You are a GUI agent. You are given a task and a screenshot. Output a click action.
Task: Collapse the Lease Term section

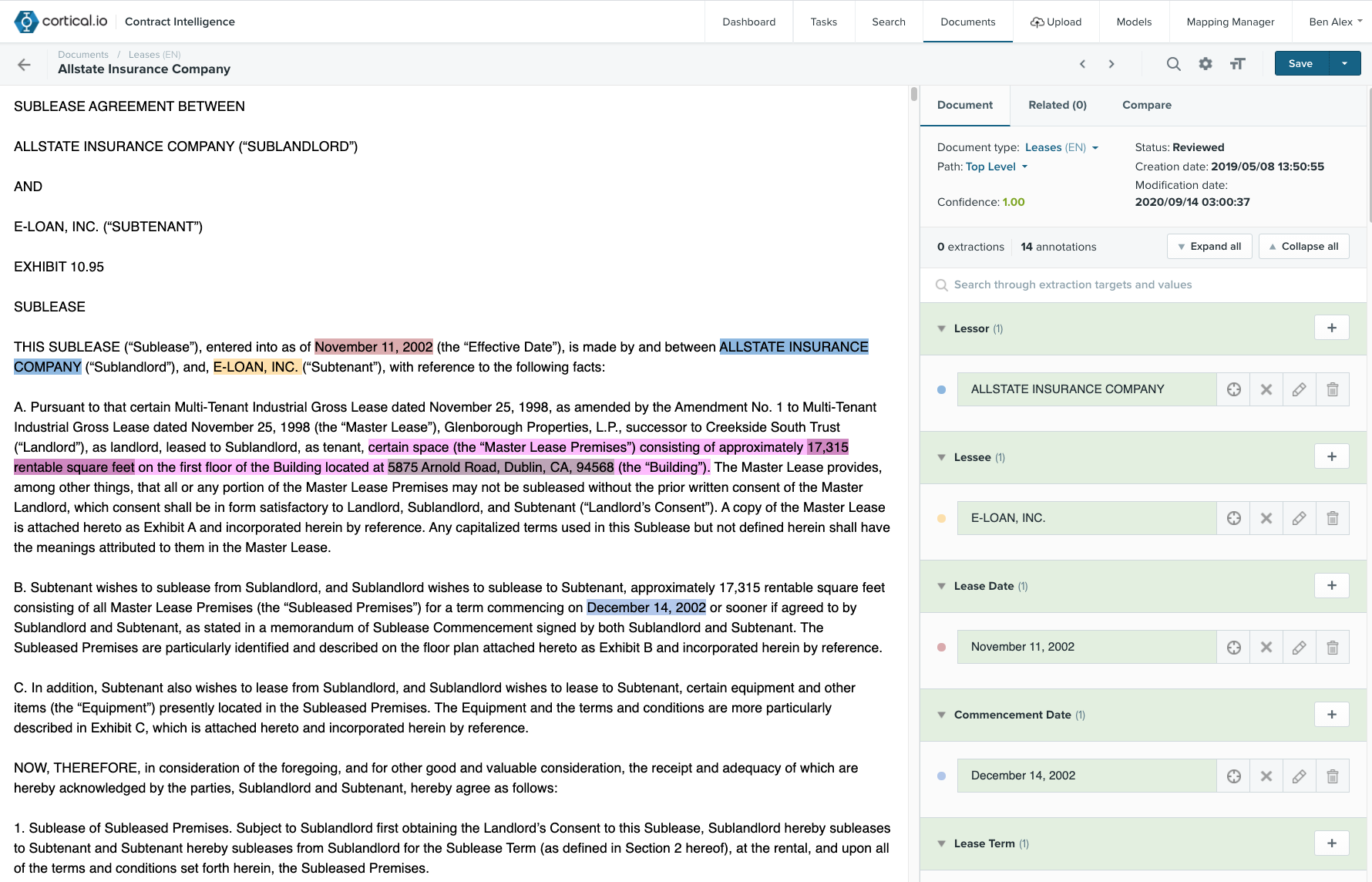point(941,843)
